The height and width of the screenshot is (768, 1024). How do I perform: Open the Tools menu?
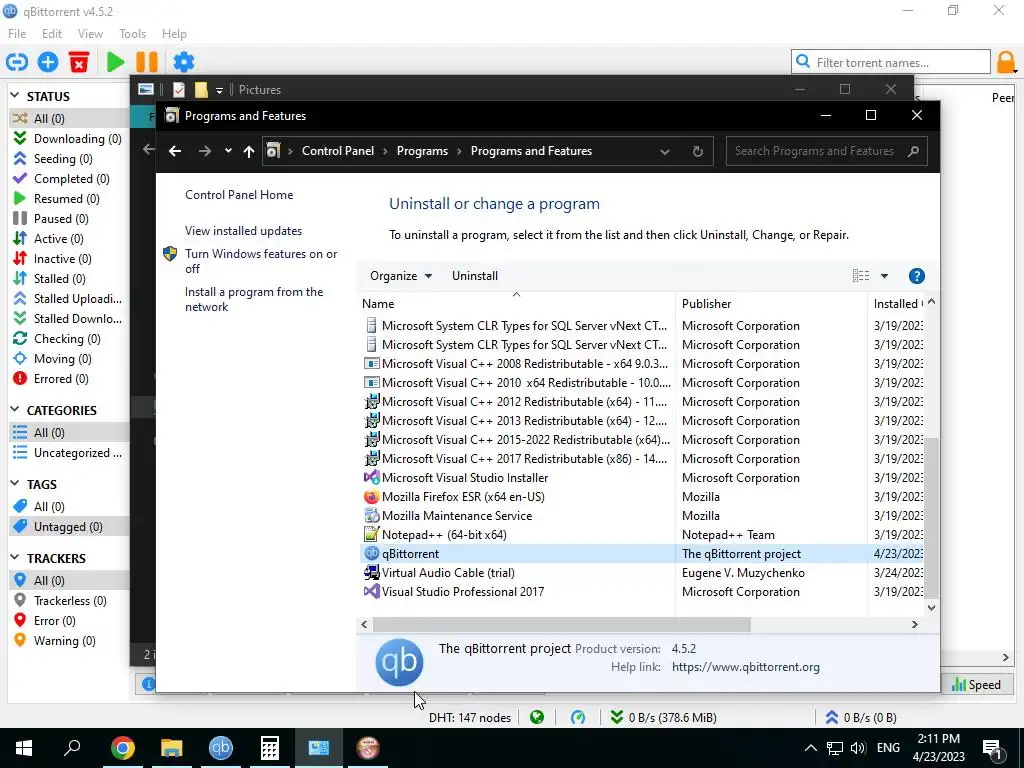(x=133, y=34)
